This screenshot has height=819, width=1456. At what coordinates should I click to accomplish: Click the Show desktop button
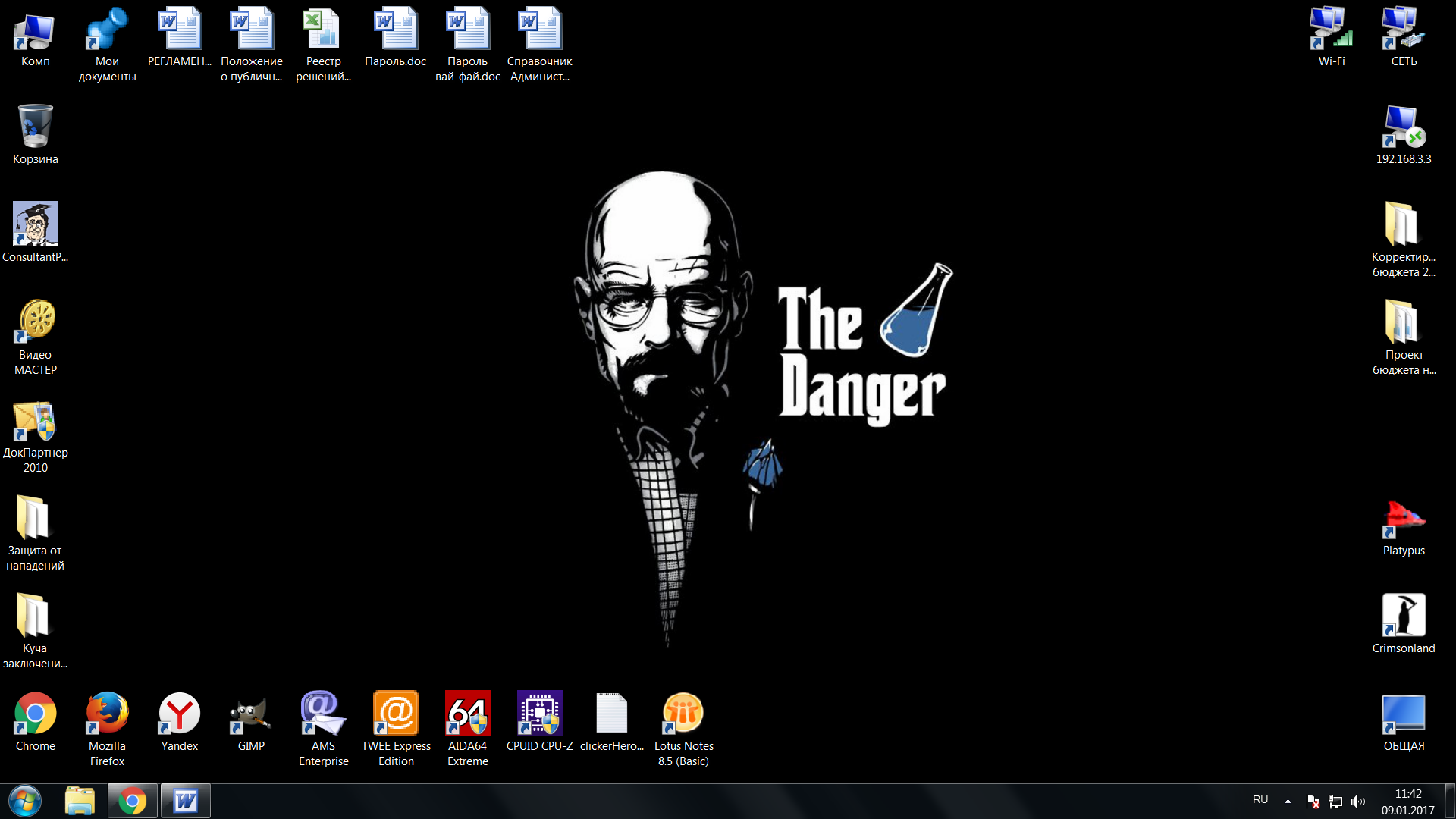click(x=1450, y=801)
